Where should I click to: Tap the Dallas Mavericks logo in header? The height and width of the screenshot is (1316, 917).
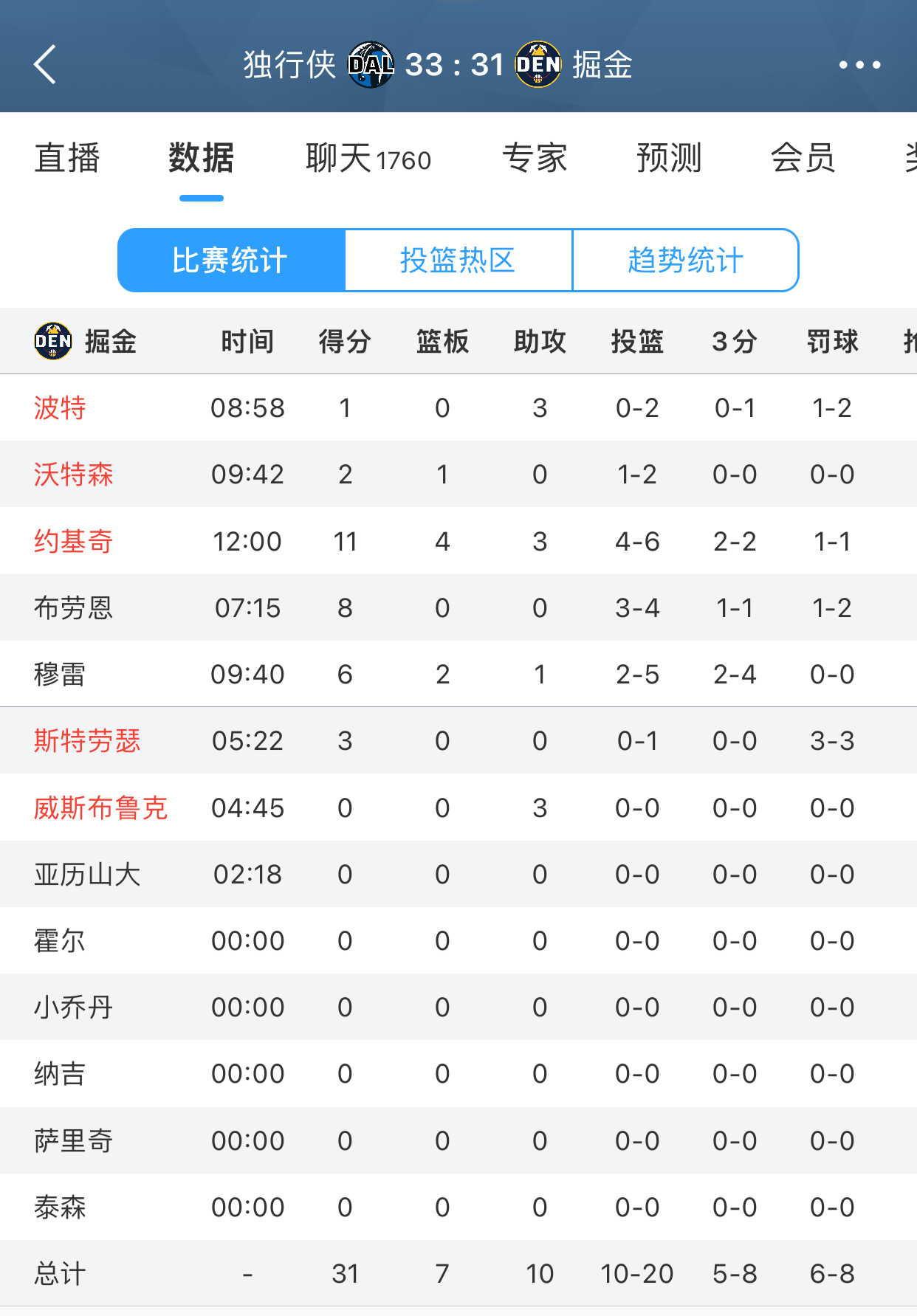click(371, 65)
